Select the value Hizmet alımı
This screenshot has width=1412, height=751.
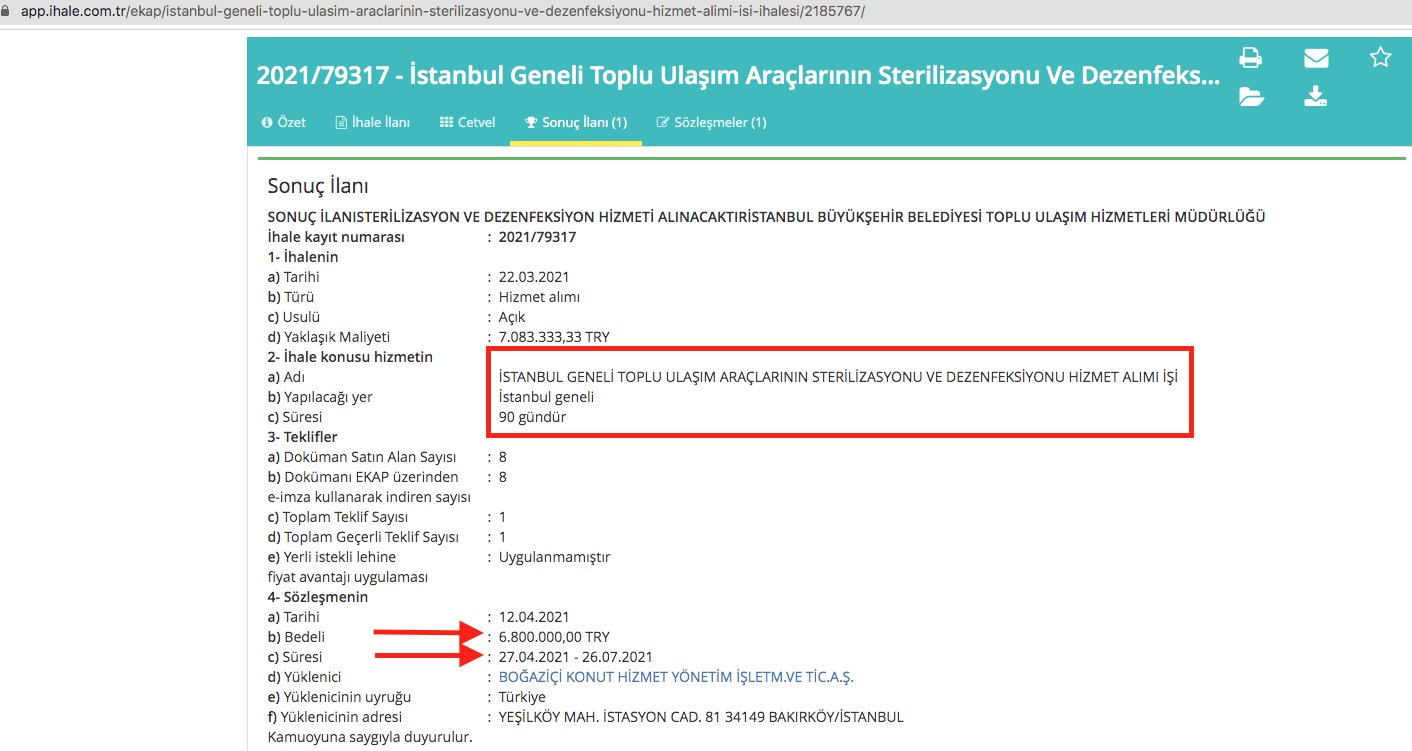click(539, 297)
